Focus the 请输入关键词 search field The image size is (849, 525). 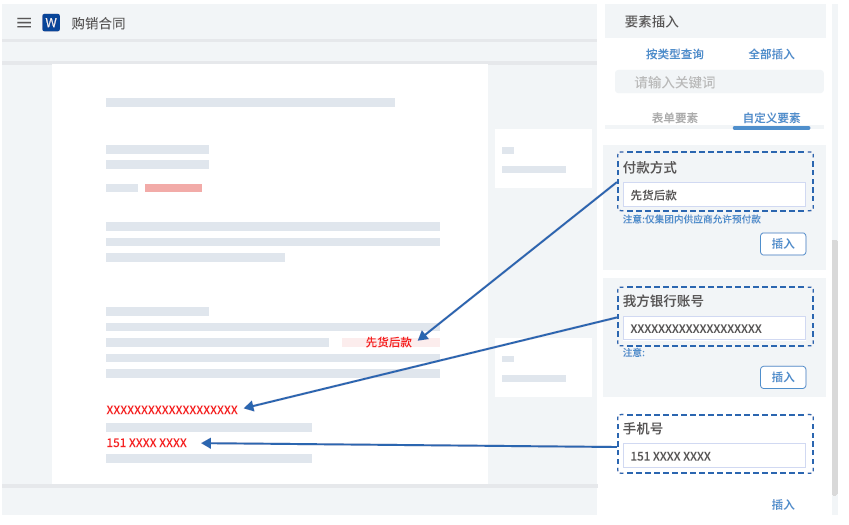click(x=718, y=82)
